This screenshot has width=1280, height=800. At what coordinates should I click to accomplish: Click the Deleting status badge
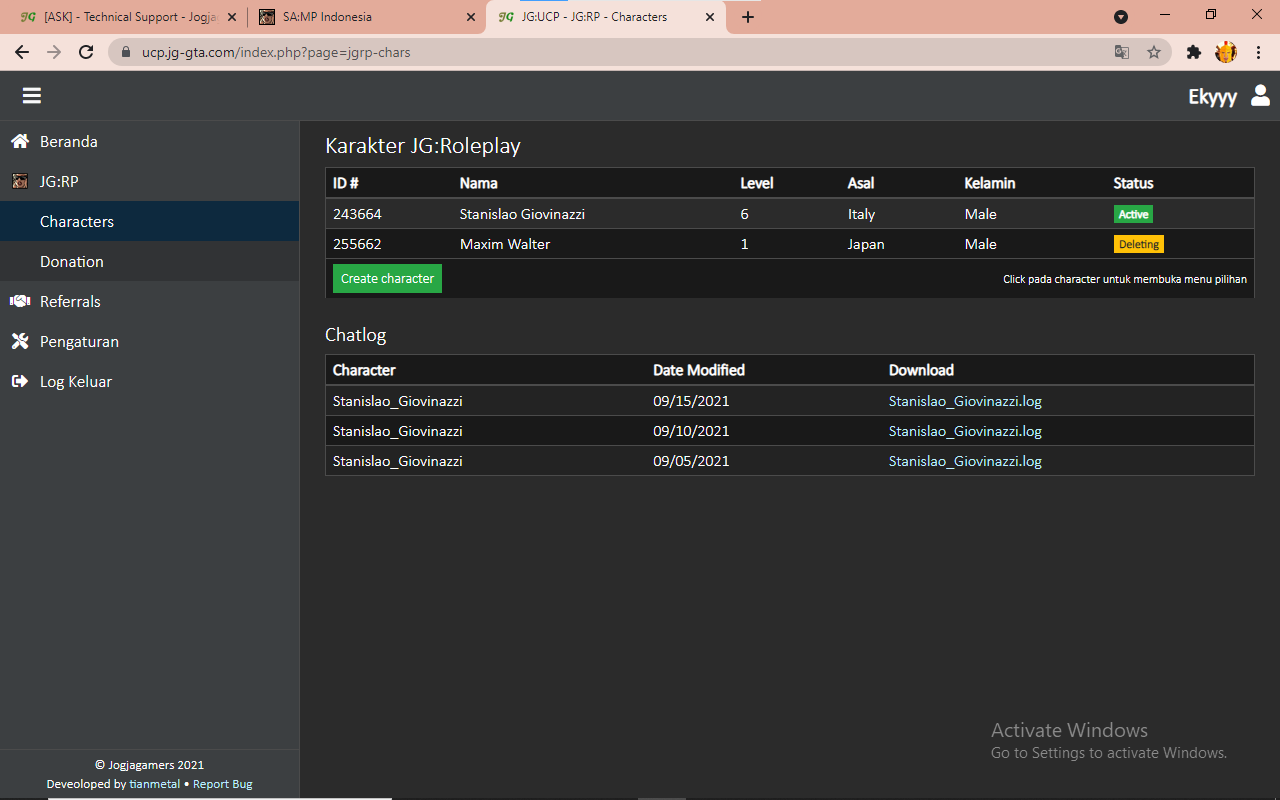(x=1139, y=244)
